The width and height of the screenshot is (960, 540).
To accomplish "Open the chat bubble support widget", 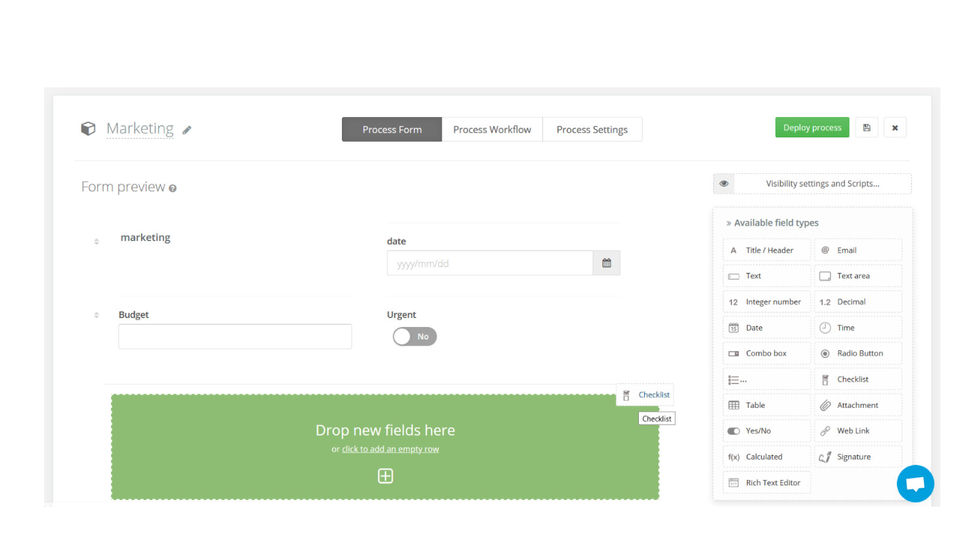I will (915, 484).
